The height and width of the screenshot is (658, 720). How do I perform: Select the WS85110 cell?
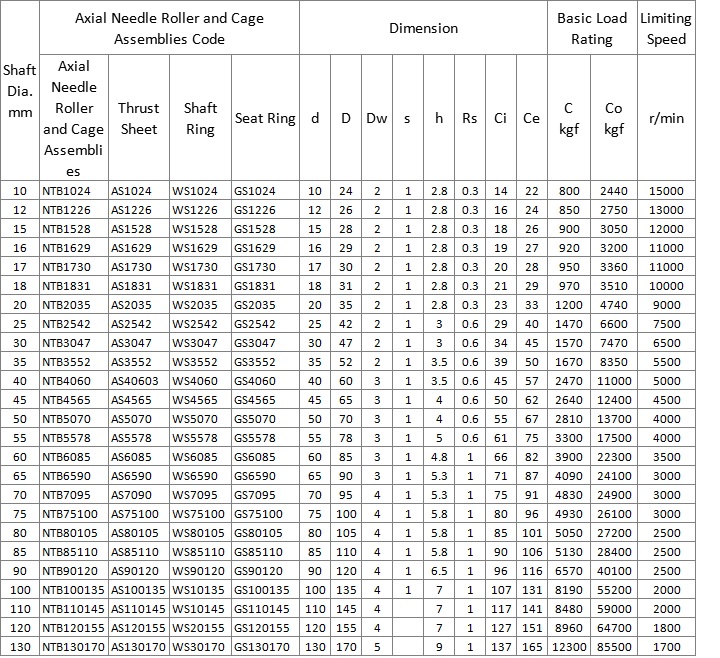[x=198, y=552]
